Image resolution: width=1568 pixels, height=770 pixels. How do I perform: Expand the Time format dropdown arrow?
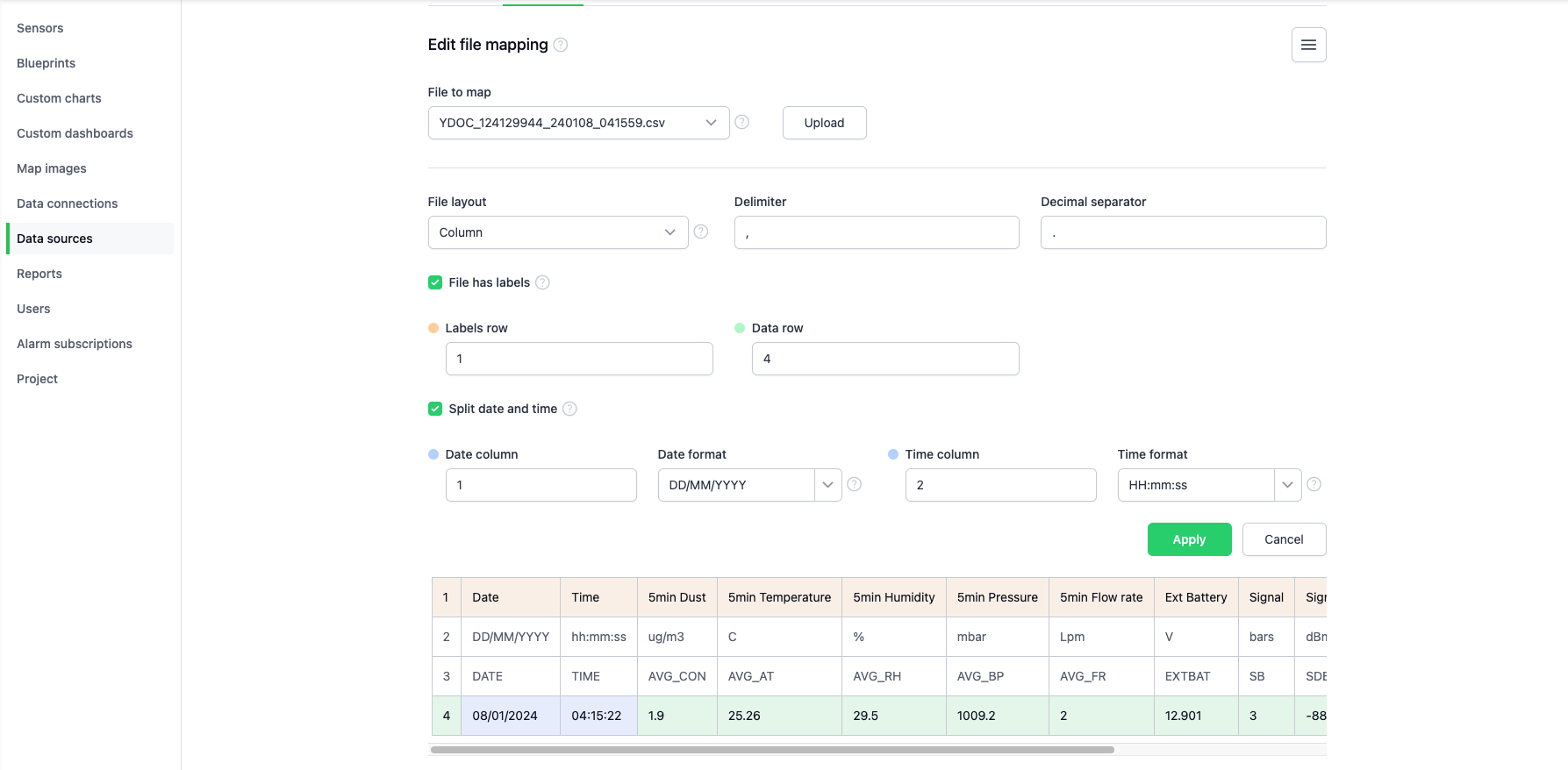click(x=1287, y=485)
